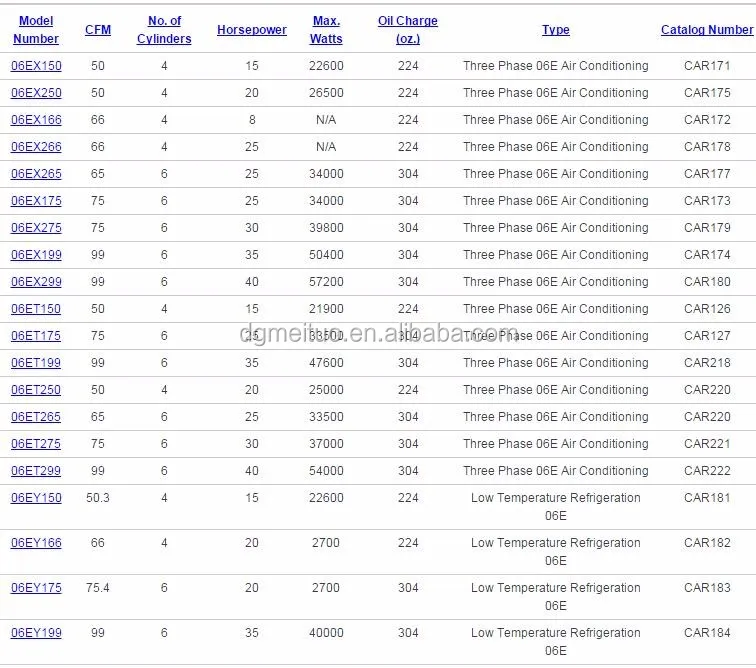This screenshot has width=756, height=668.
Task: Open the 06ET150 model link
Action: [x=36, y=309]
